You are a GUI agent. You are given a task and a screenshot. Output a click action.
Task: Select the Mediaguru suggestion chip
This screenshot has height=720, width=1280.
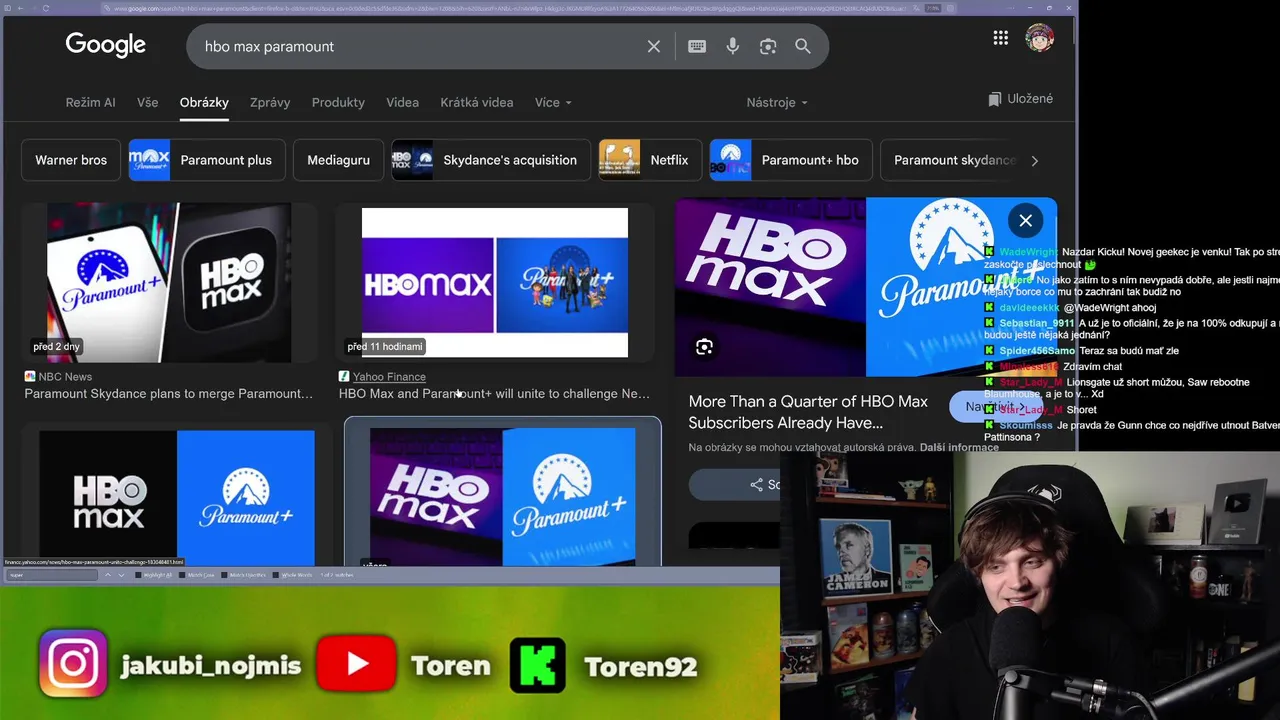coord(338,160)
